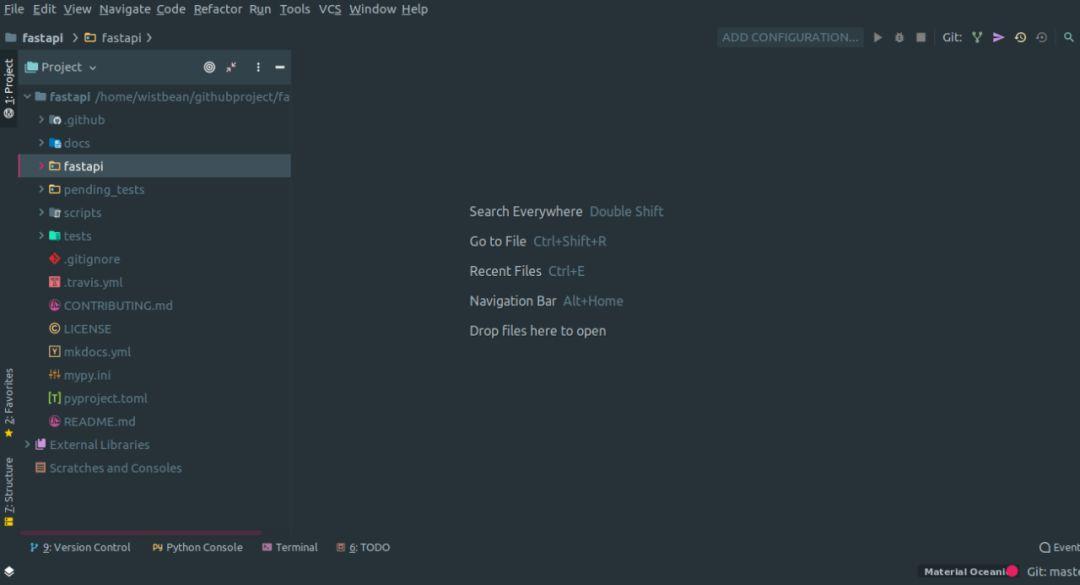Expand the docs folder

41,143
